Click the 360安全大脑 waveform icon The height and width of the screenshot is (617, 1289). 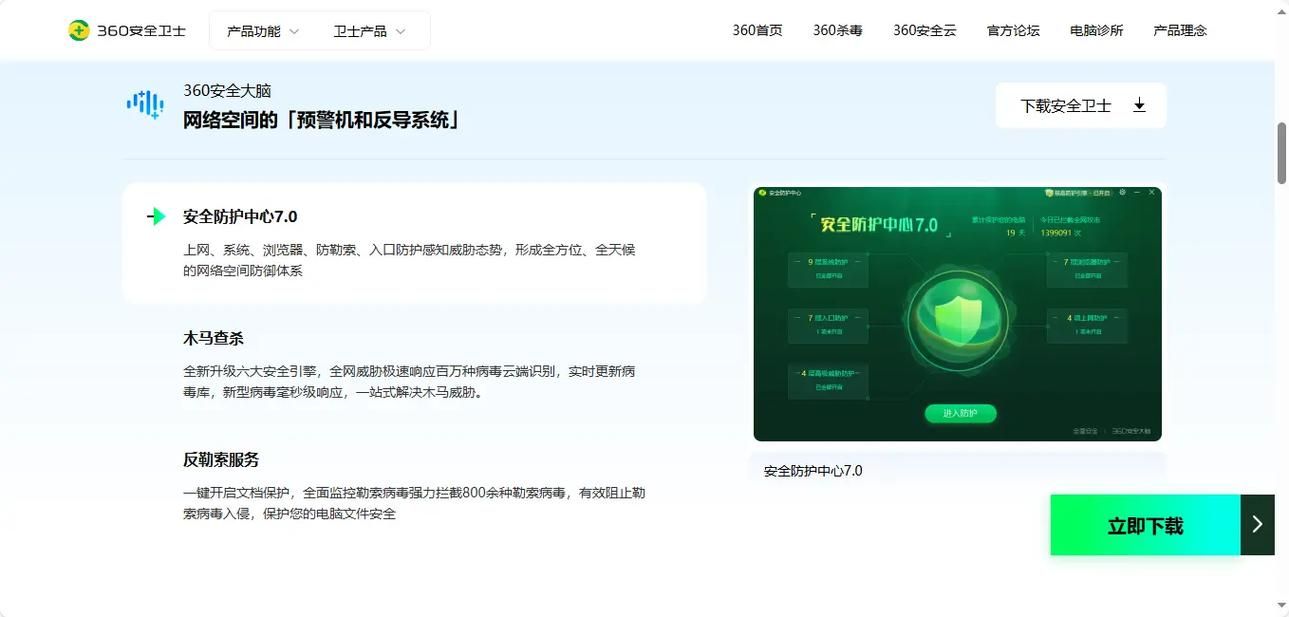145,104
